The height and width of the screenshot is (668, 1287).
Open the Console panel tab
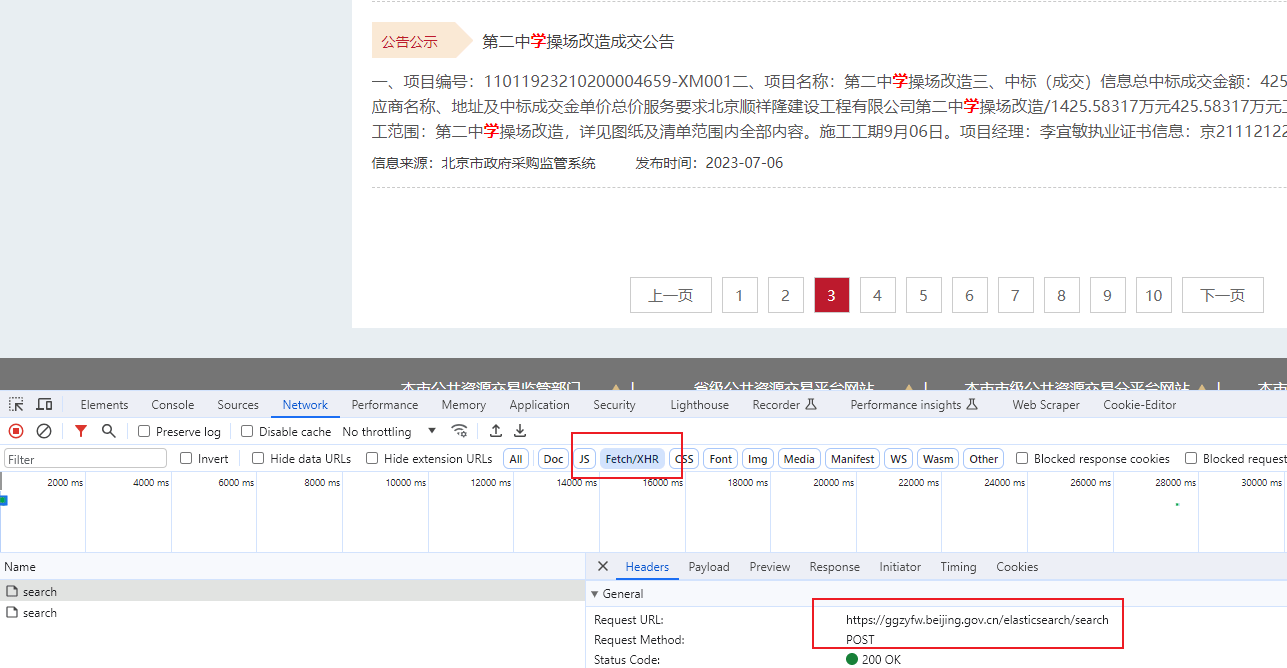[173, 405]
